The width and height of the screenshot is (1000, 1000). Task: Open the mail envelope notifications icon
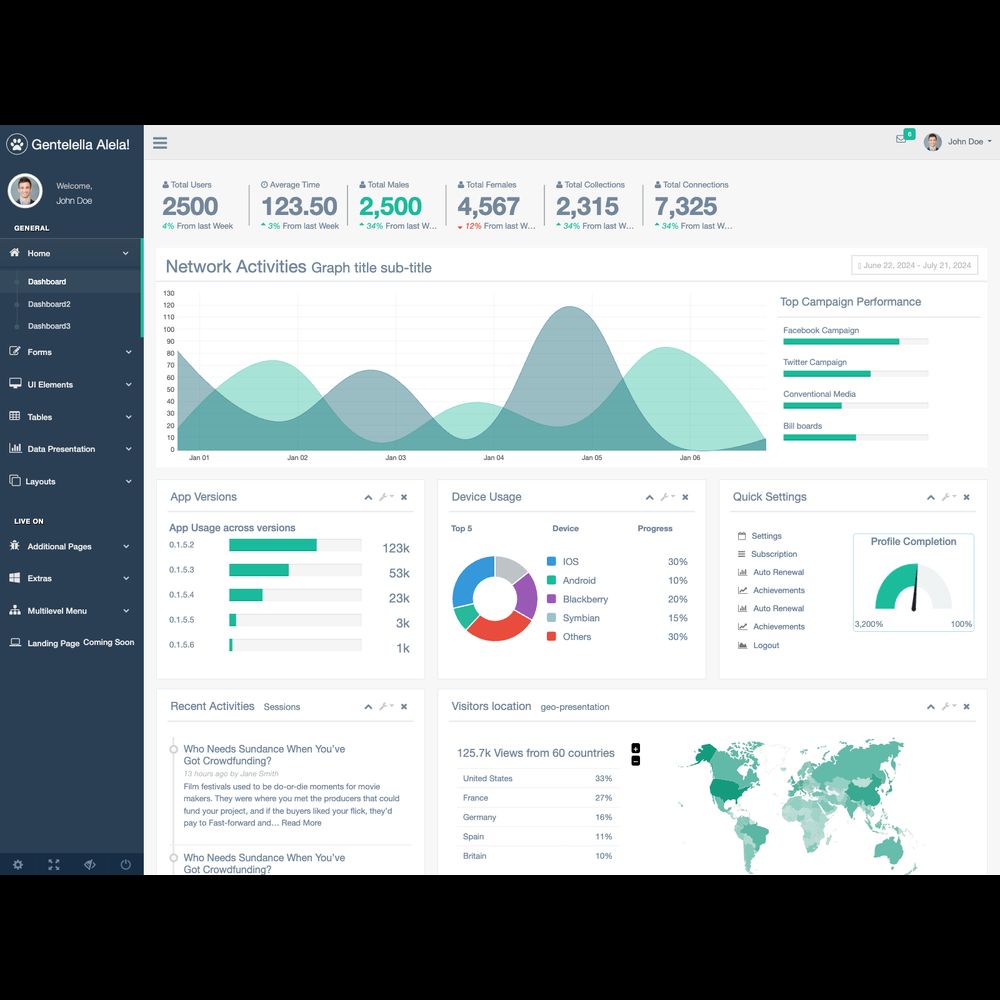pos(901,139)
